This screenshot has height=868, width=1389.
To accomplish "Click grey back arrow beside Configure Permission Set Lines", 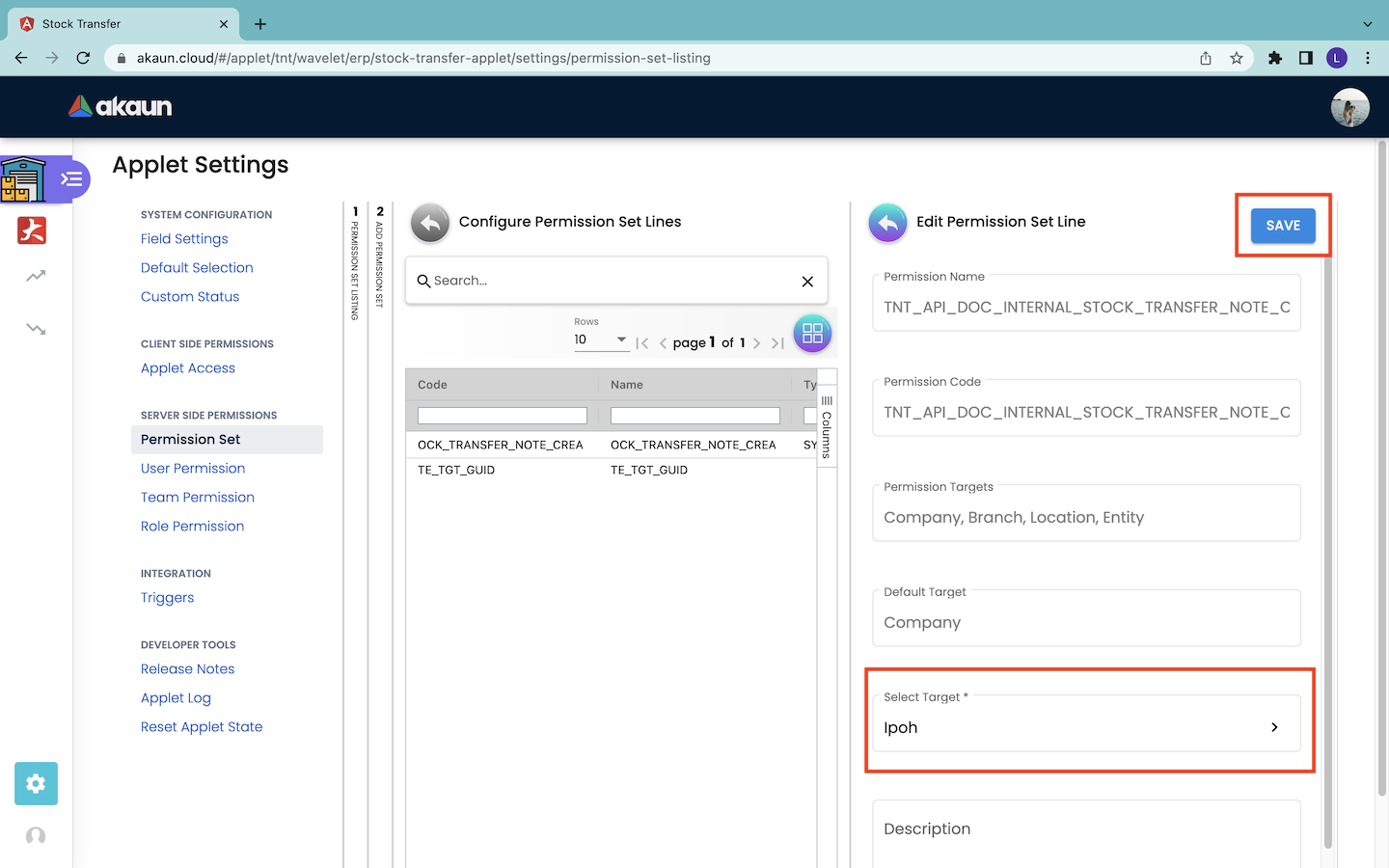I will click(430, 223).
